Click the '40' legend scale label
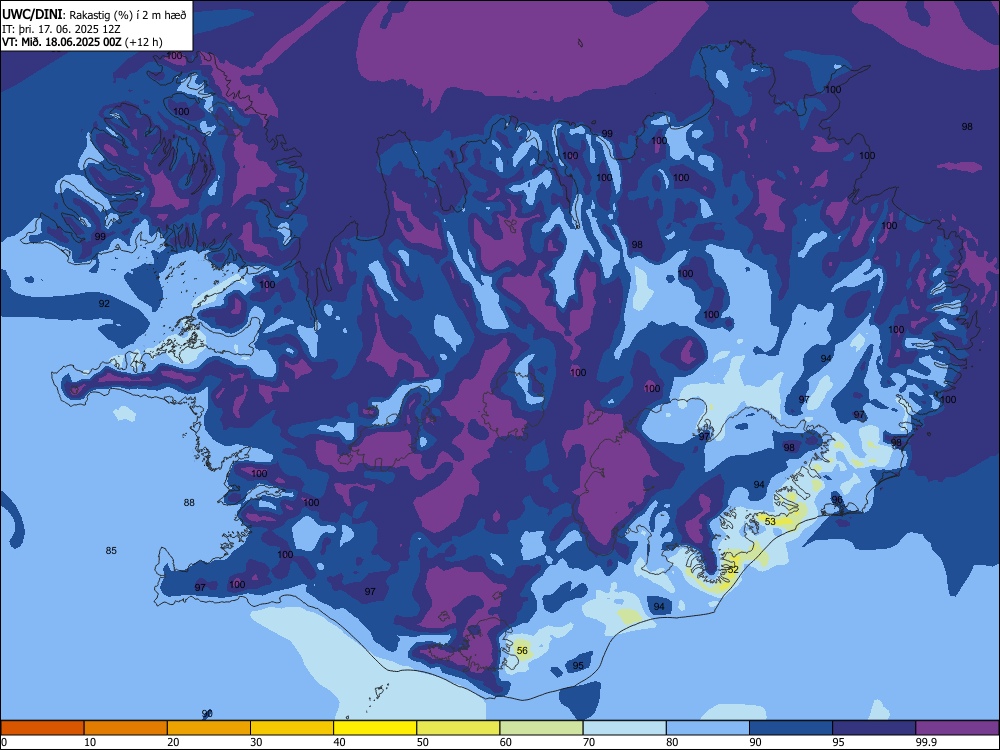The image size is (1000, 750). click(x=339, y=742)
